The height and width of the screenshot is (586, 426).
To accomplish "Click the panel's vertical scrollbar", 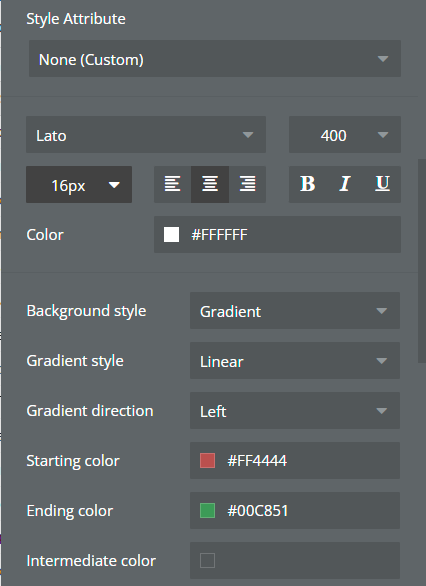I will tap(422, 261).
